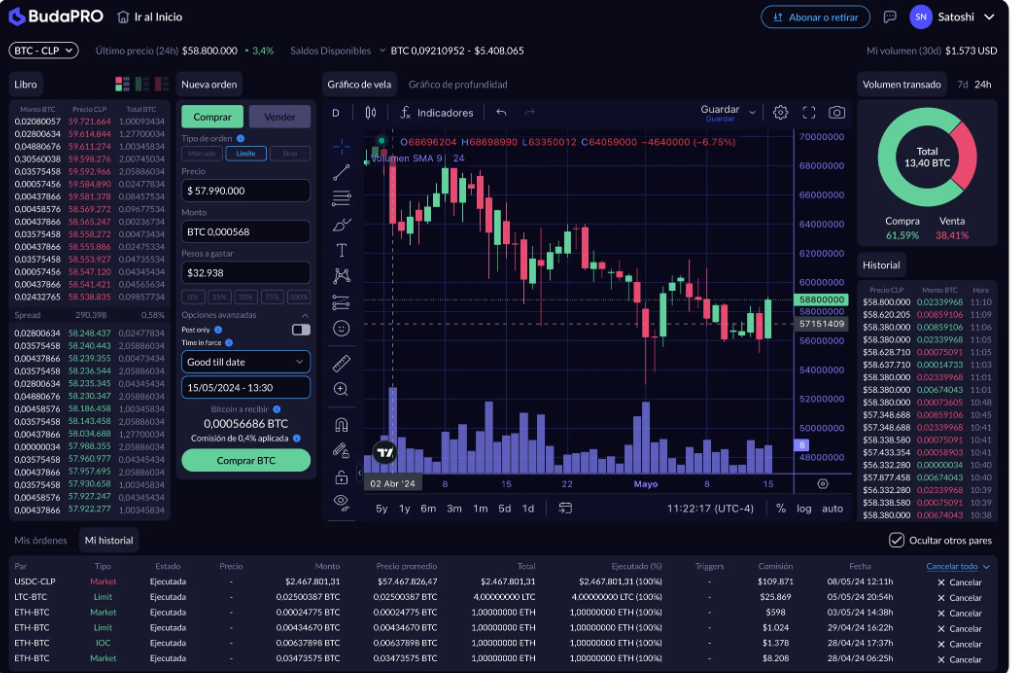Select the Stop order type
The height and width of the screenshot is (673, 1011).
tap(290, 153)
